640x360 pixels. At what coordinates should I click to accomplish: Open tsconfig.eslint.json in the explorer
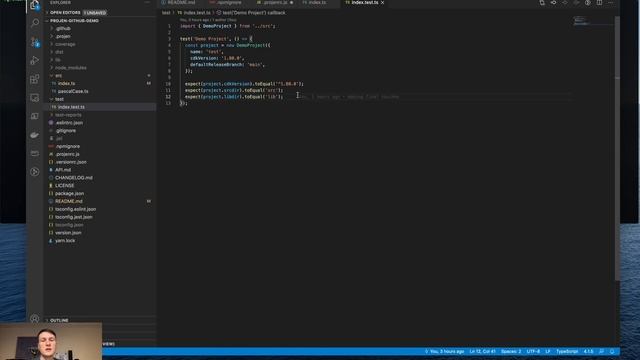point(76,209)
